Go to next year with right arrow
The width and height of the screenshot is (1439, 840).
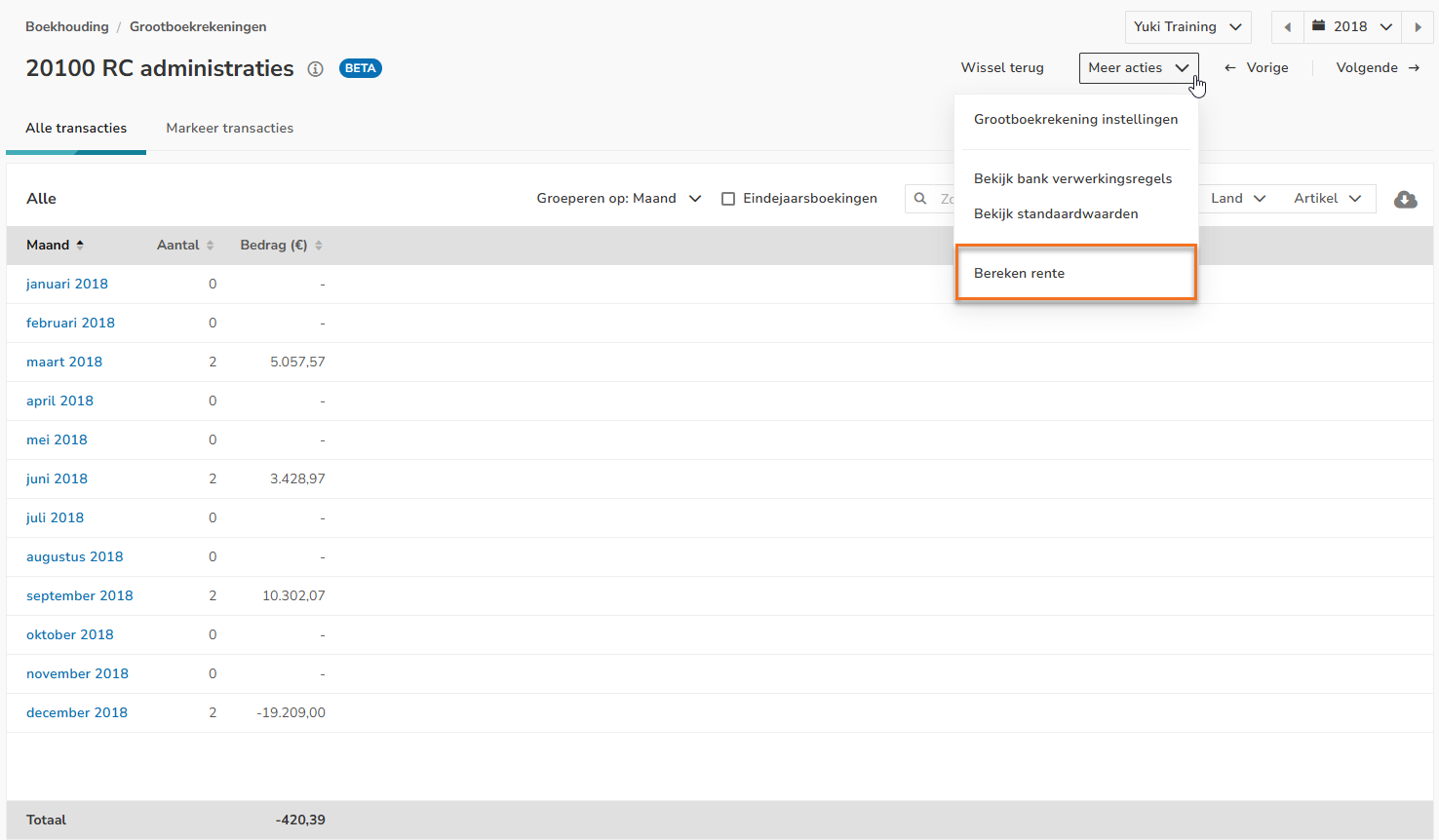click(1418, 27)
